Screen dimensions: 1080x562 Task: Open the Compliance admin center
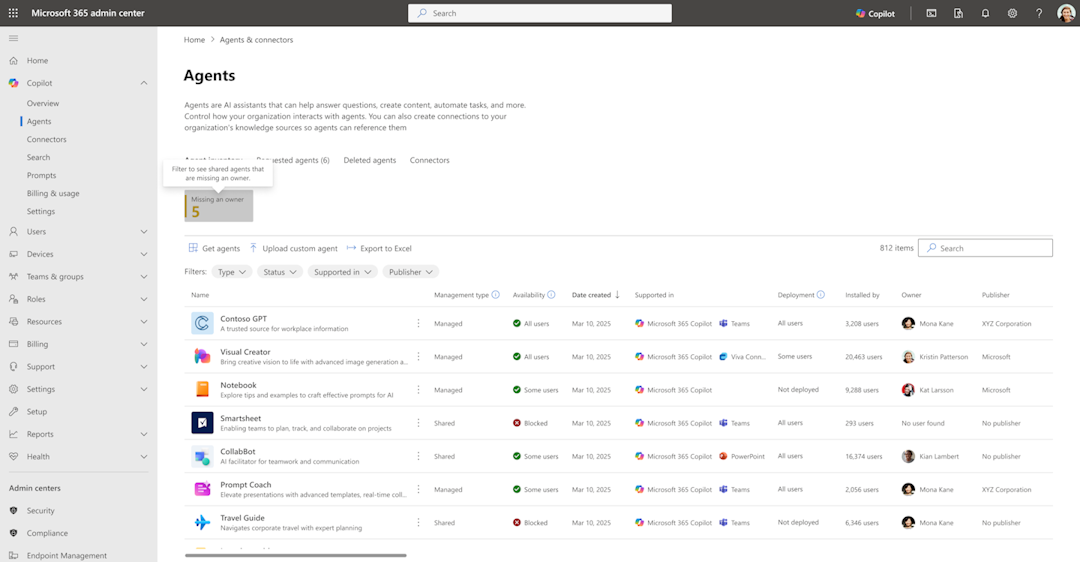(x=47, y=533)
